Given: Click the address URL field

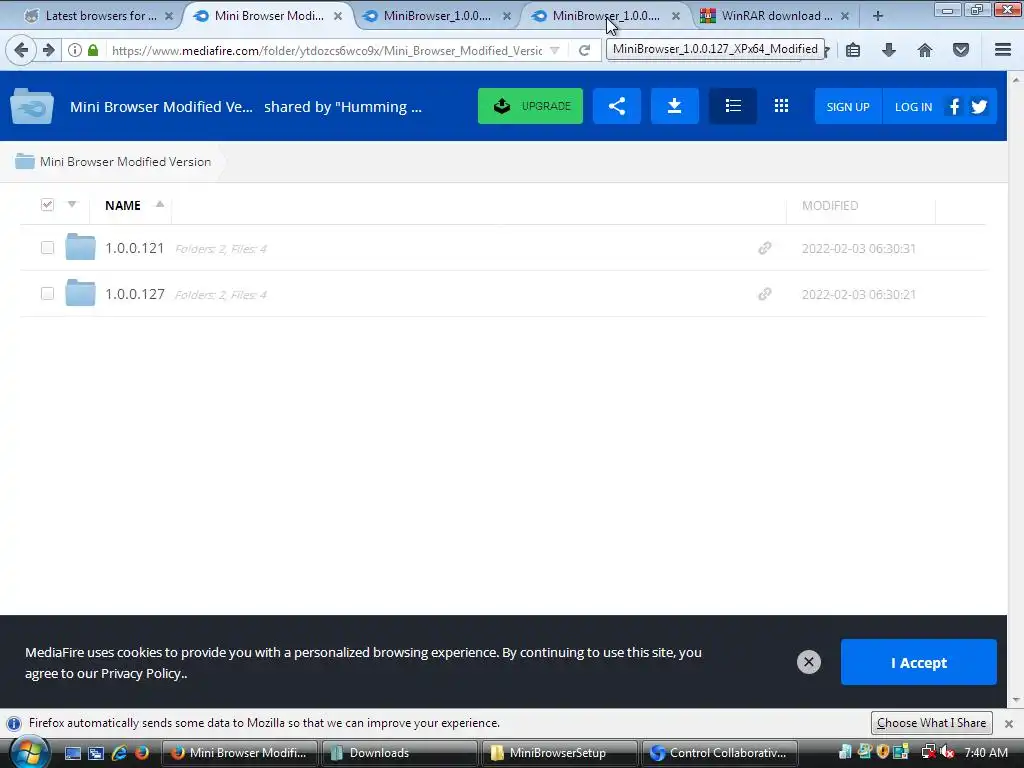Looking at the screenshot, I should click(x=327, y=50).
